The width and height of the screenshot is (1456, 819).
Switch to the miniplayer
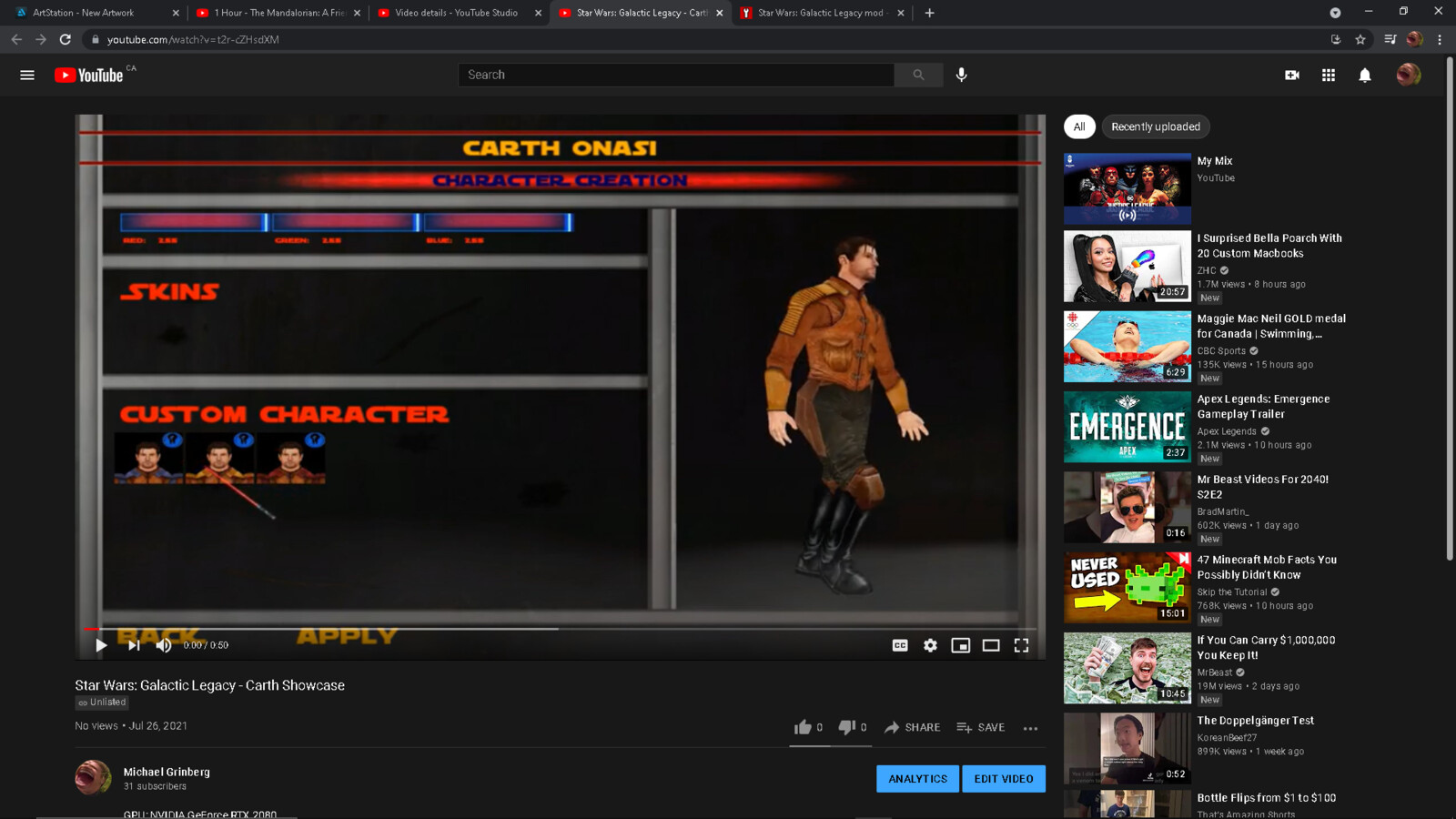click(x=960, y=645)
